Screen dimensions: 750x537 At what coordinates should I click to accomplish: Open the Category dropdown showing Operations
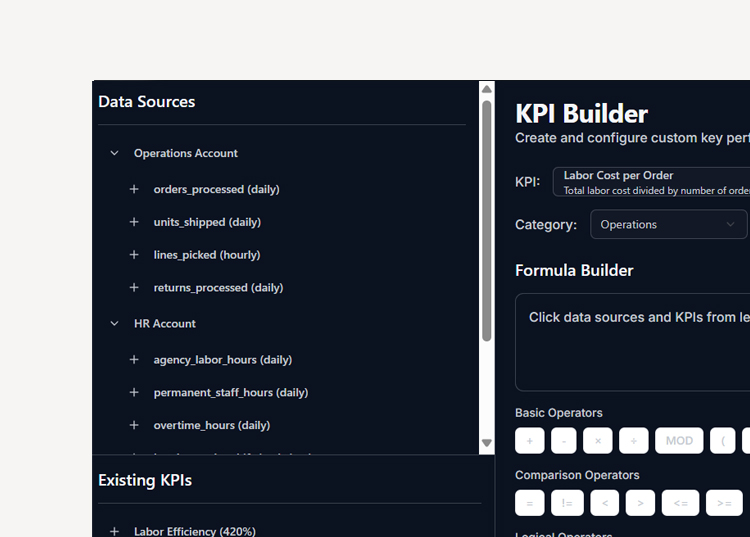tap(668, 225)
